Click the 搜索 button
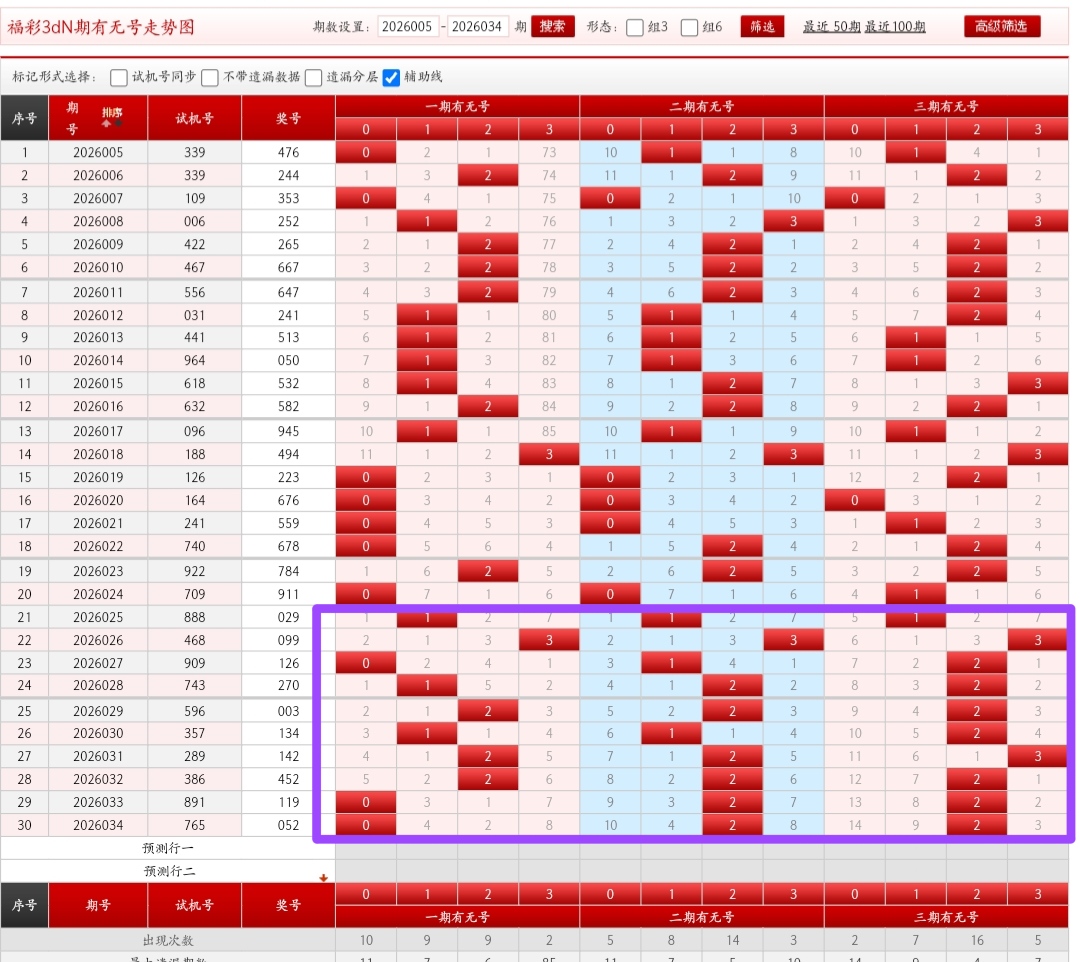The height and width of the screenshot is (962, 1080). tap(552, 27)
